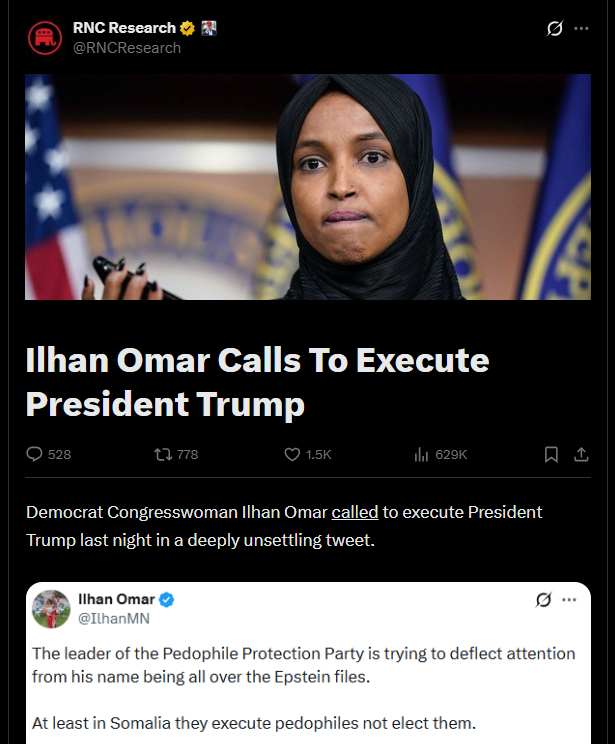Open the more options menu on the RNC post
The width and height of the screenshot is (615, 744).
point(581,28)
